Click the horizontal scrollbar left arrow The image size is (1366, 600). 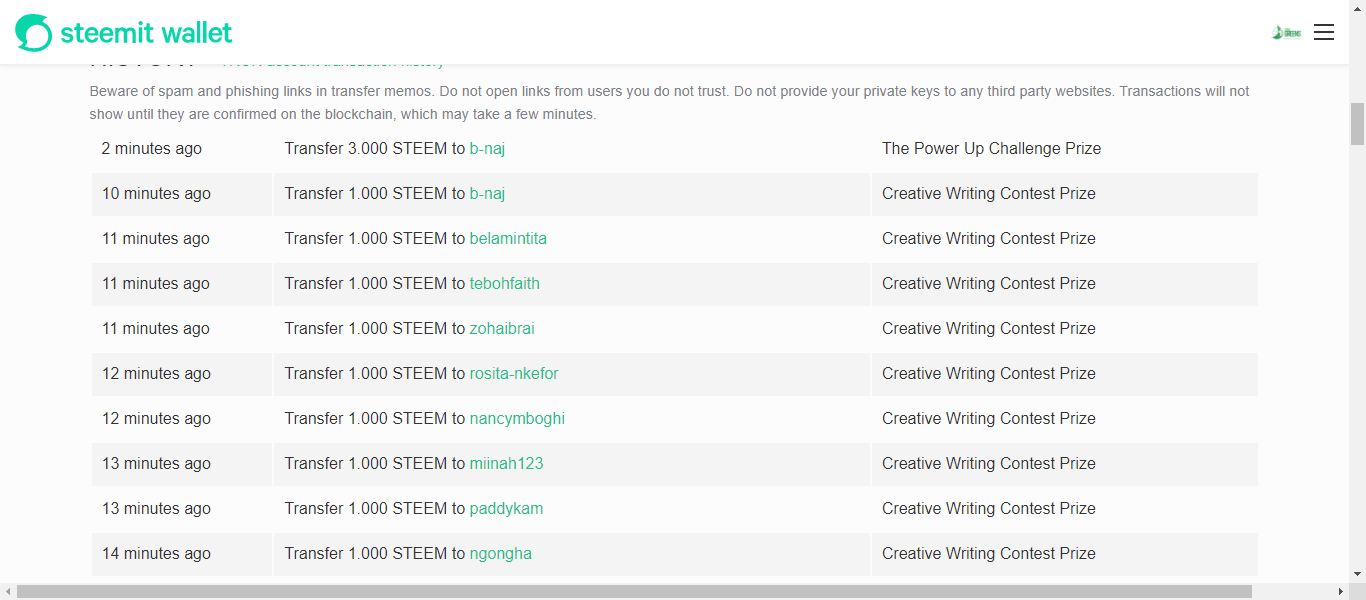click(x=8, y=592)
